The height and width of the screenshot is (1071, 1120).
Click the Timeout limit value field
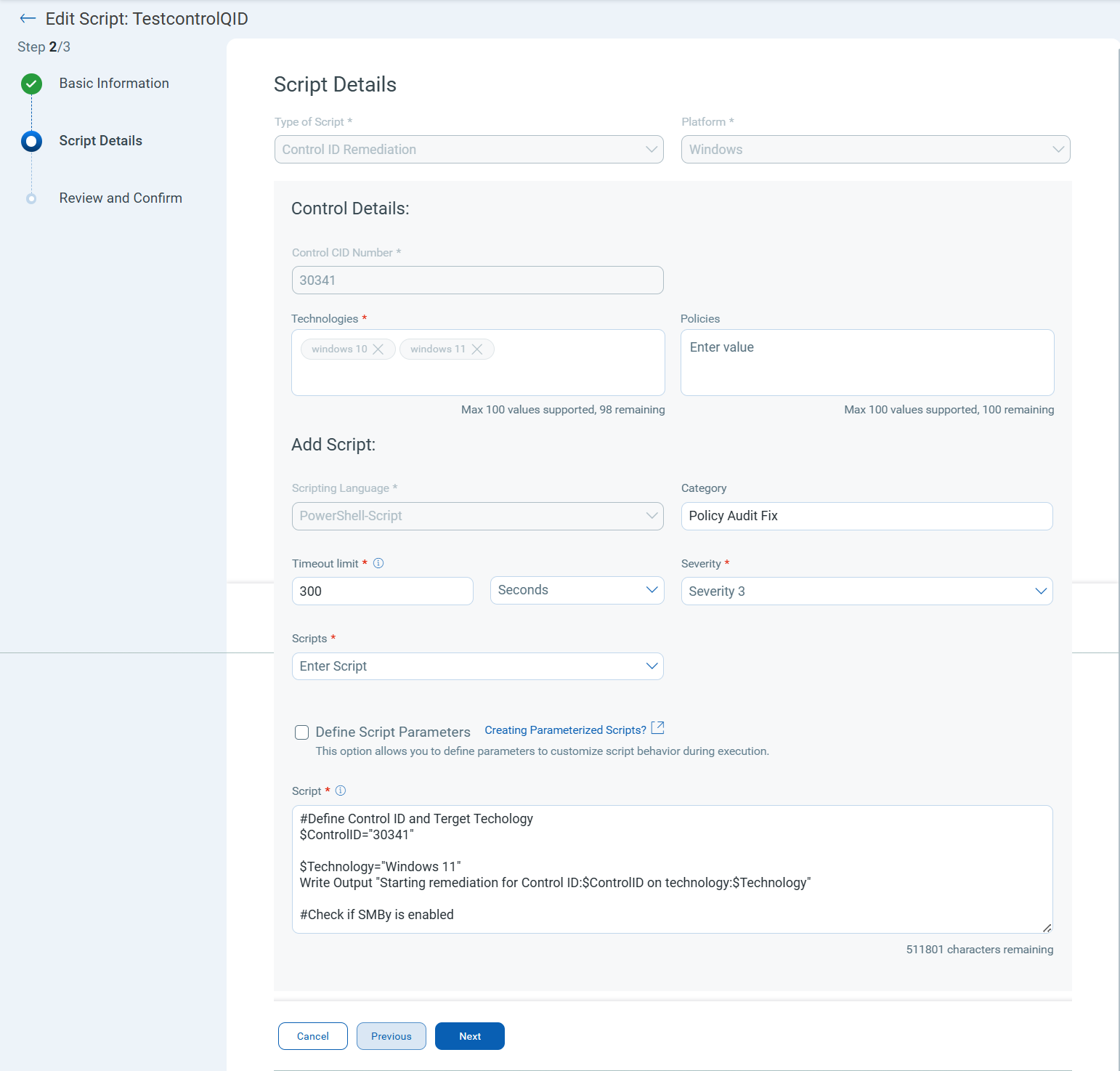[382, 591]
